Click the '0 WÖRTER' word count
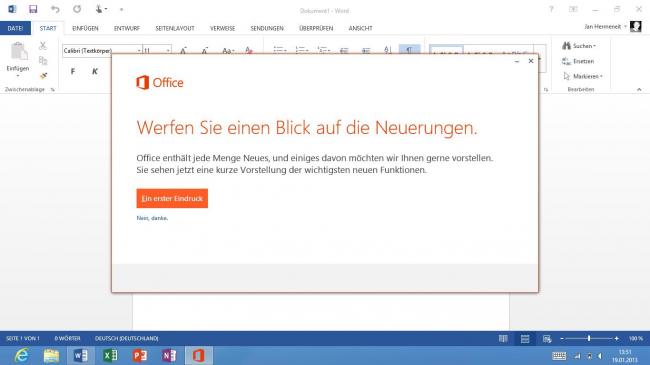The image size is (650, 365). (x=67, y=338)
